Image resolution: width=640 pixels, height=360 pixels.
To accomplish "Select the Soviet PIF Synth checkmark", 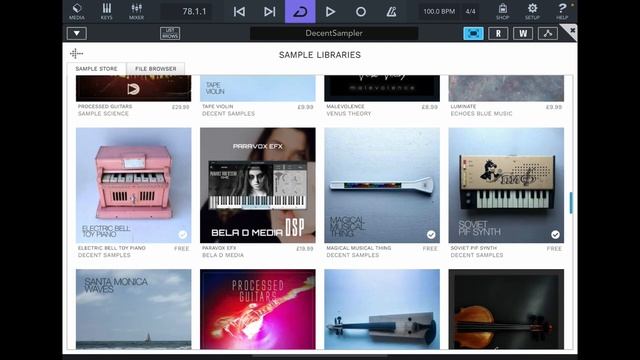I will [555, 234].
